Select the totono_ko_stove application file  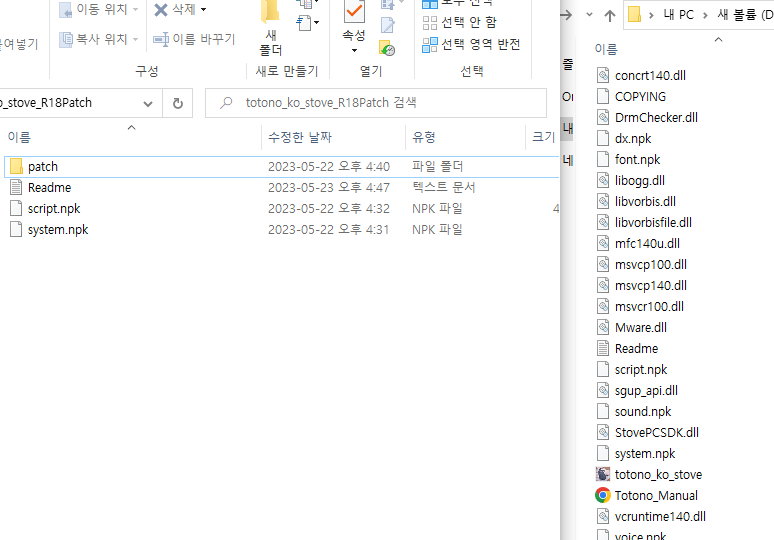[657, 474]
